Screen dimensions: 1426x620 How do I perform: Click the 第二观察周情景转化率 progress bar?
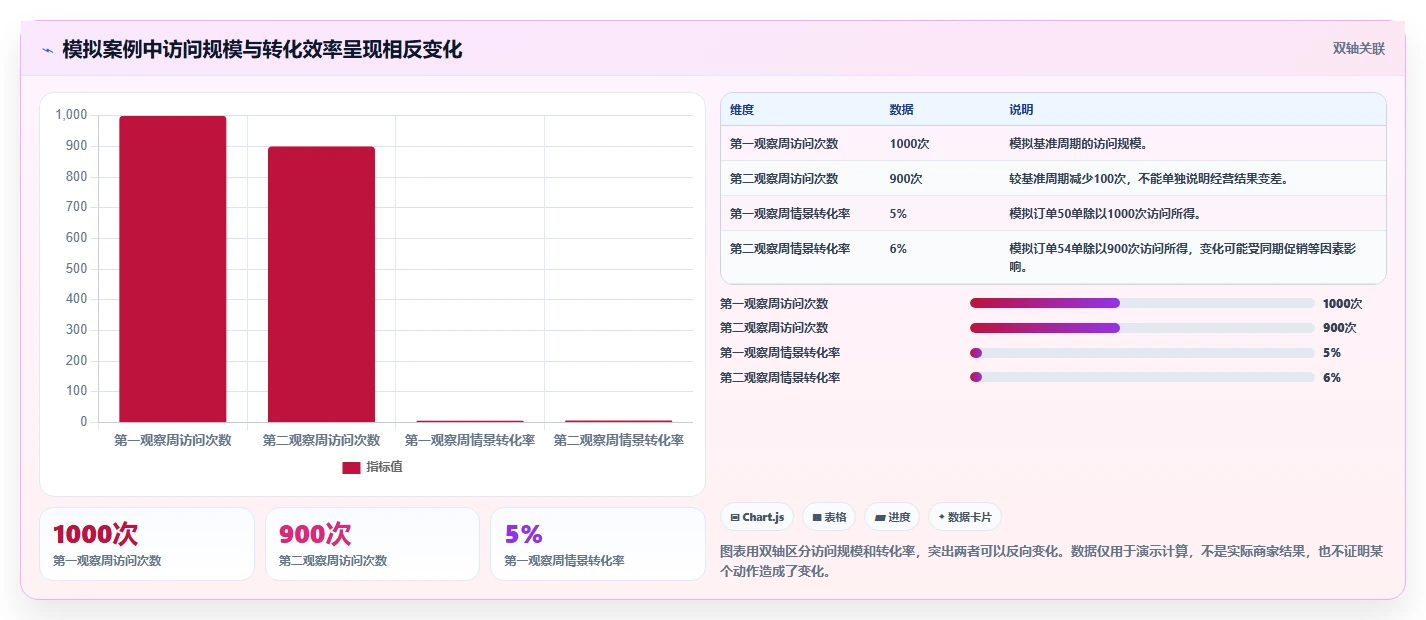[1142, 377]
